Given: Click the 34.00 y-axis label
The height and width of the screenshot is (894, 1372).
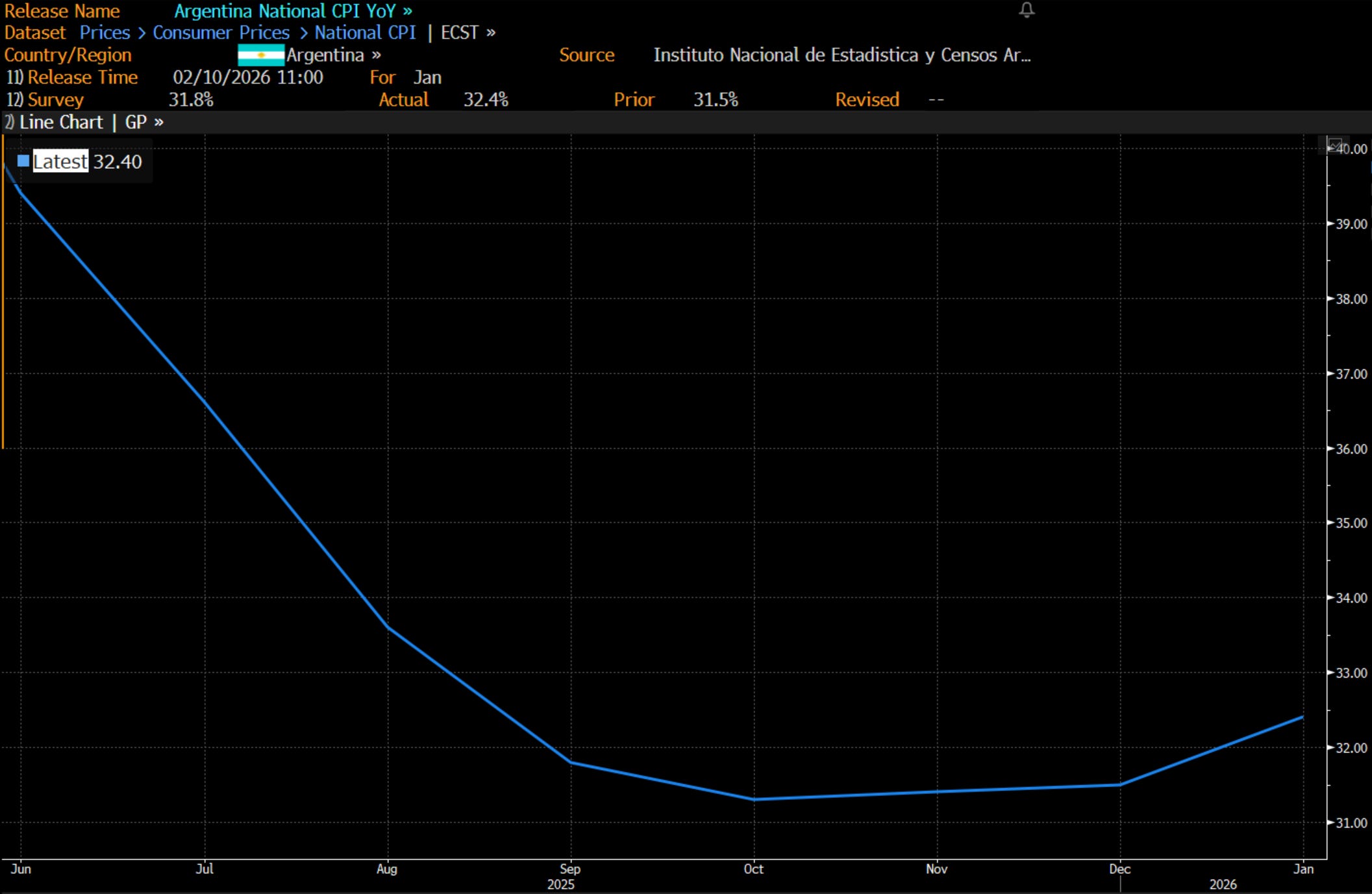Looking at the screenshot, I should tap(1352, 598).
